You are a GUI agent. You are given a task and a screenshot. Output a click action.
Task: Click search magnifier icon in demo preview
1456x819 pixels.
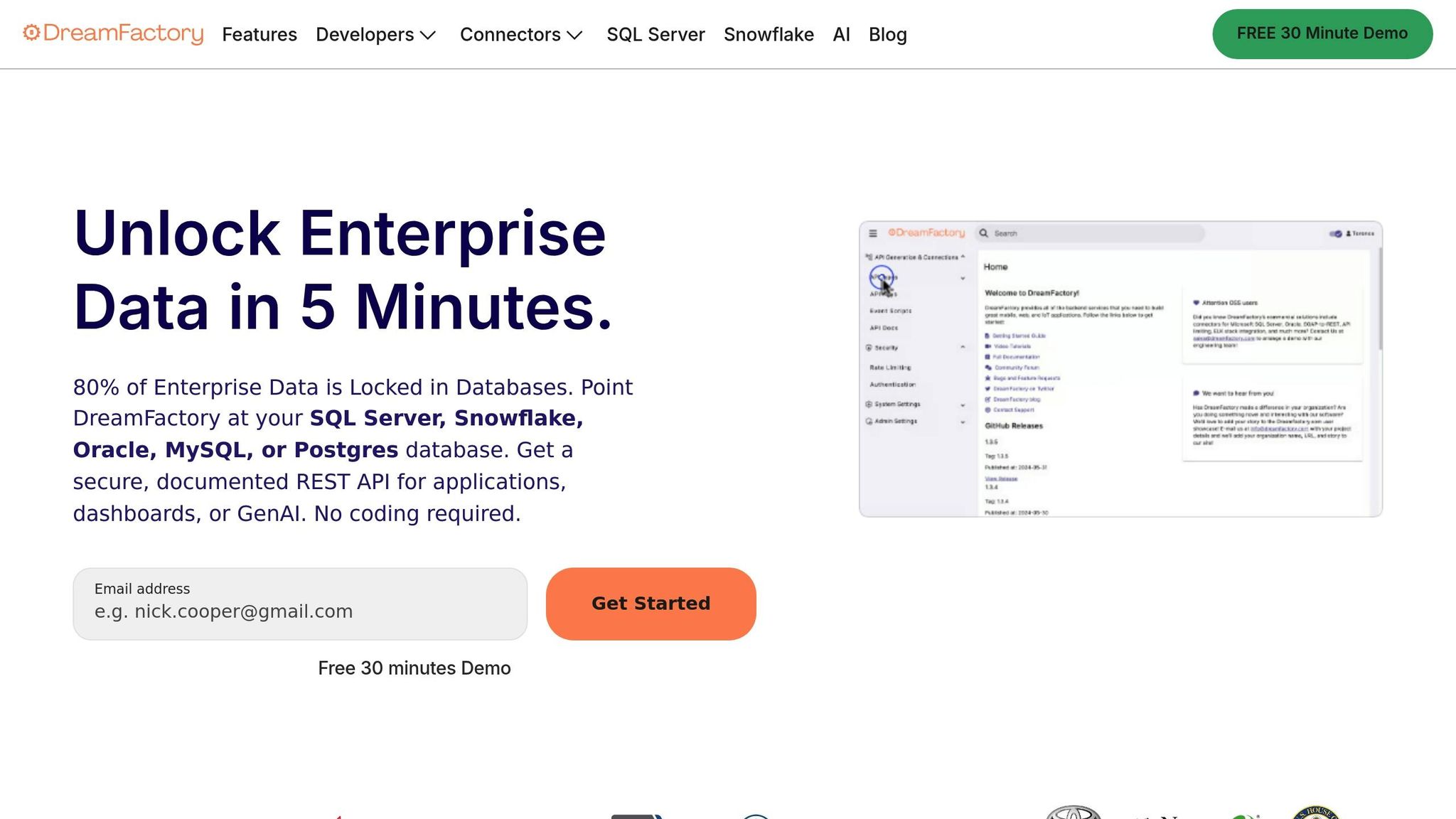(x=984, y=233)
